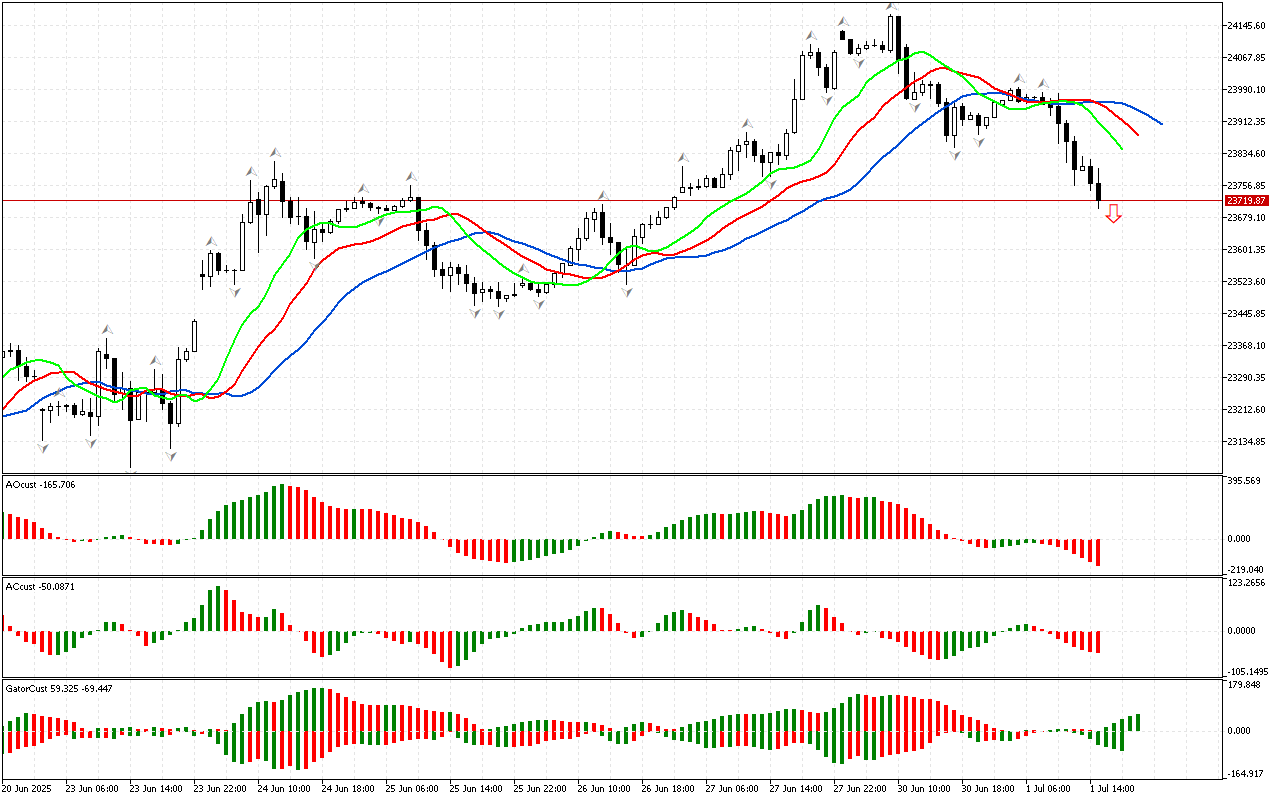The image size is (1280, 800).
Task: Select the up fractal above the 24 Jun peak
Action: click(274, 152)
